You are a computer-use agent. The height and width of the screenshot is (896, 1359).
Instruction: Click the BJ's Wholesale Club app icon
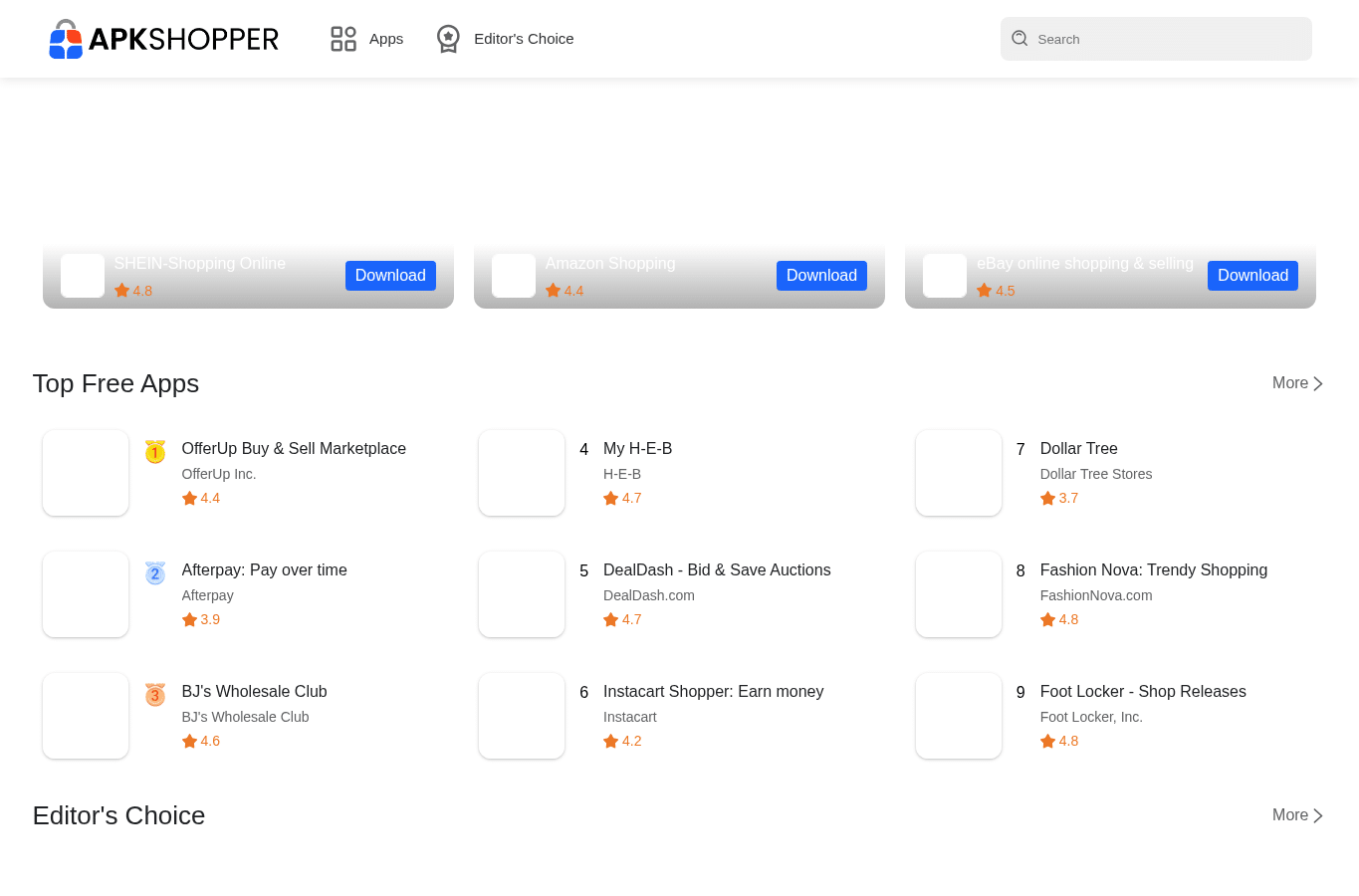(x=86, y=716)
